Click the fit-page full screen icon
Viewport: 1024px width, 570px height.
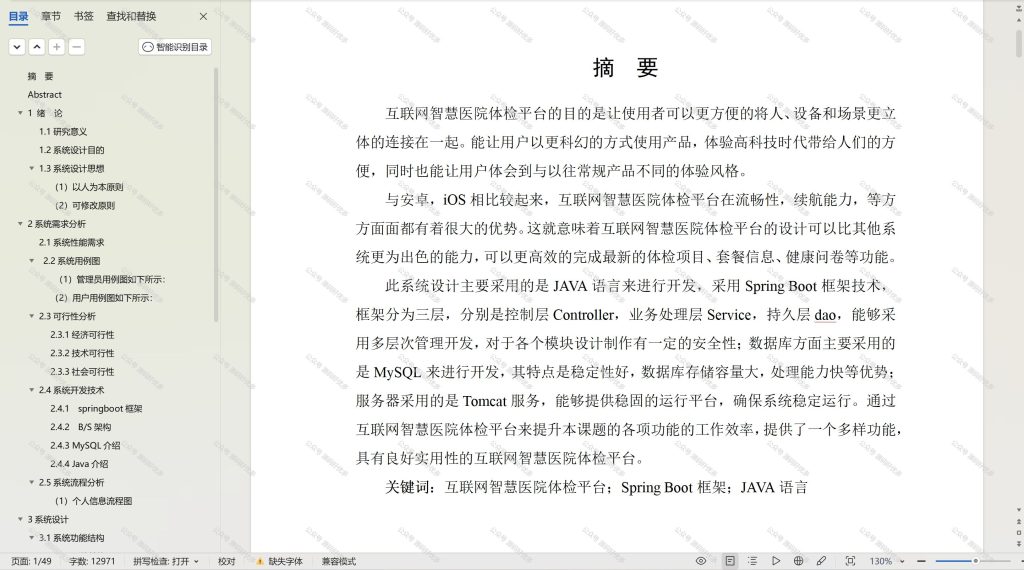click(x=850, y=561)
